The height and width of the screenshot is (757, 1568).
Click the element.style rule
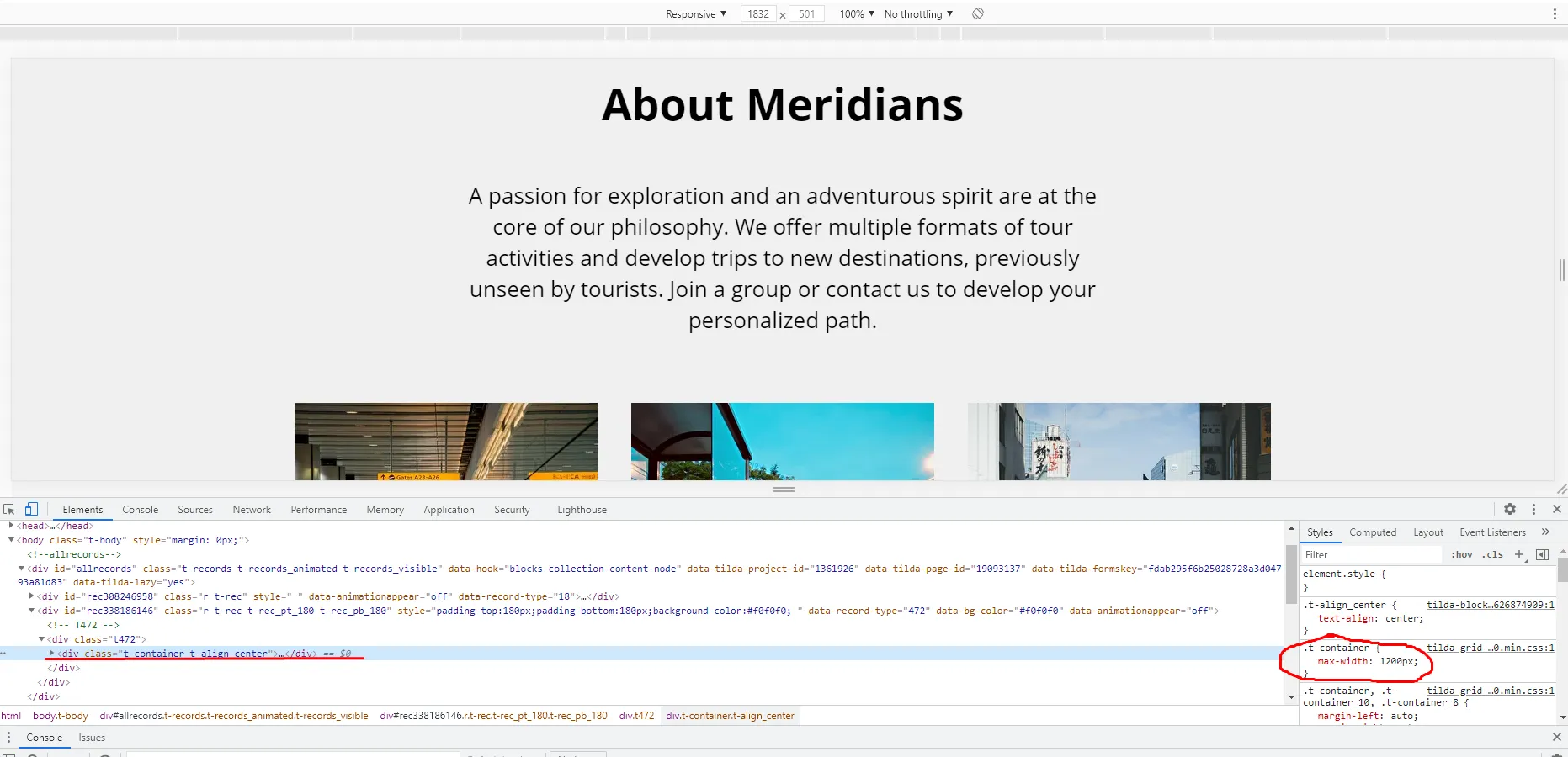(x=1344, y=574)
